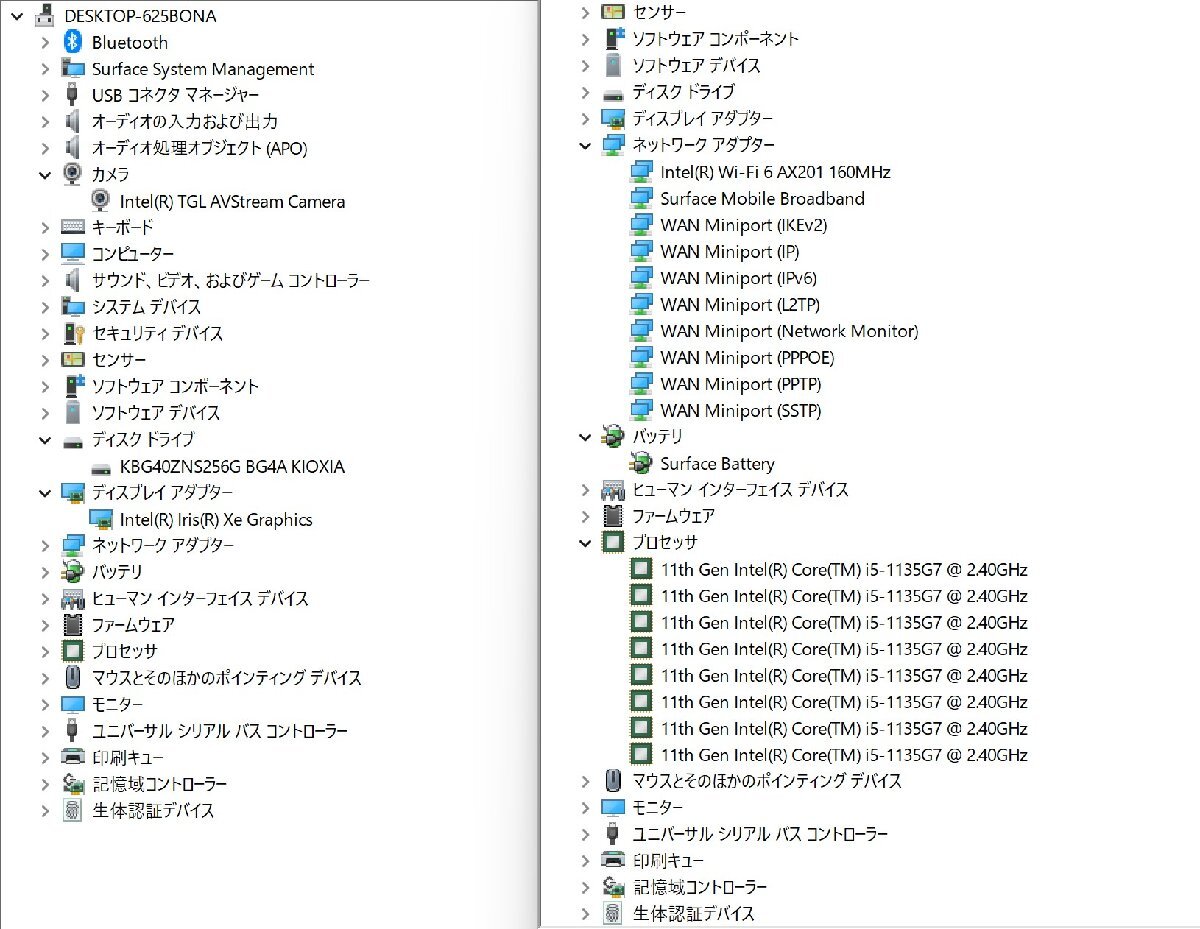Expand the サウンド、ビデオ、およびゲーム コントローラー chevron

coord(45,280)
